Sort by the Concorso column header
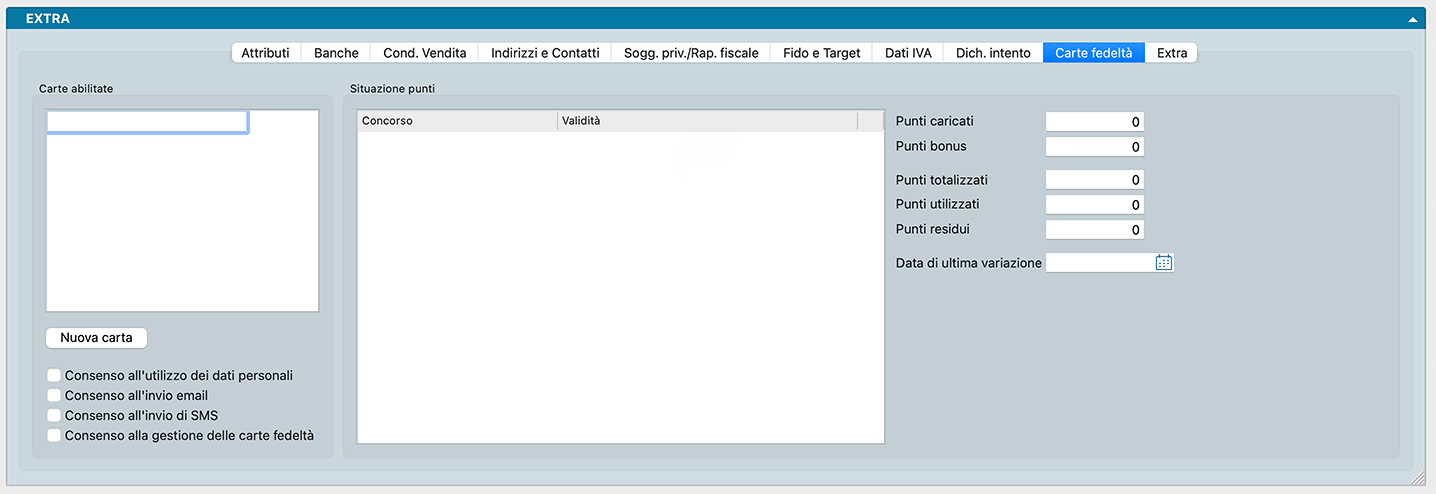The image size is (1436, 494). 457,121
